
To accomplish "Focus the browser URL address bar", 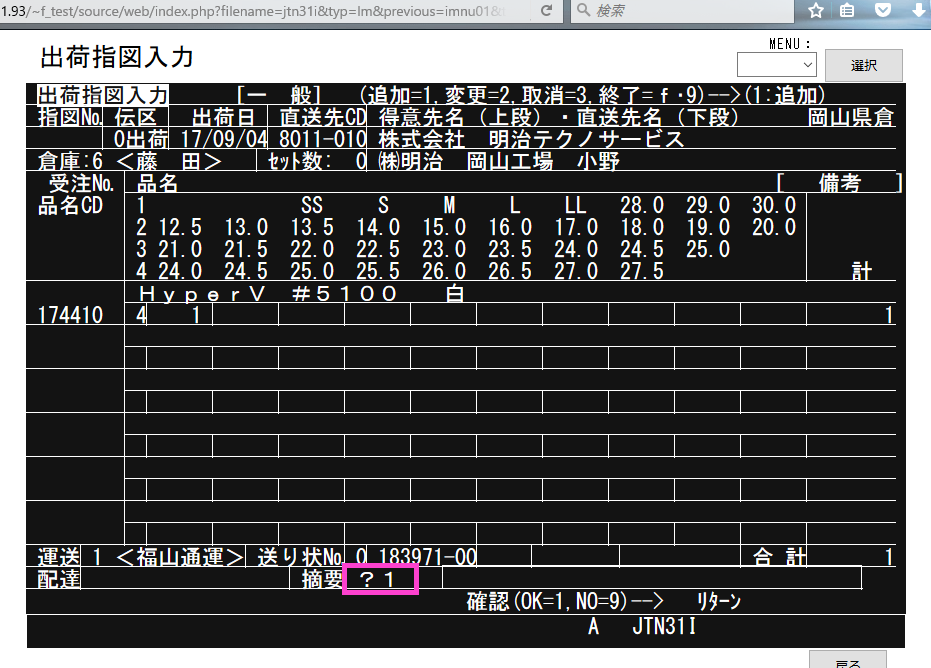I will coord(260,10).
